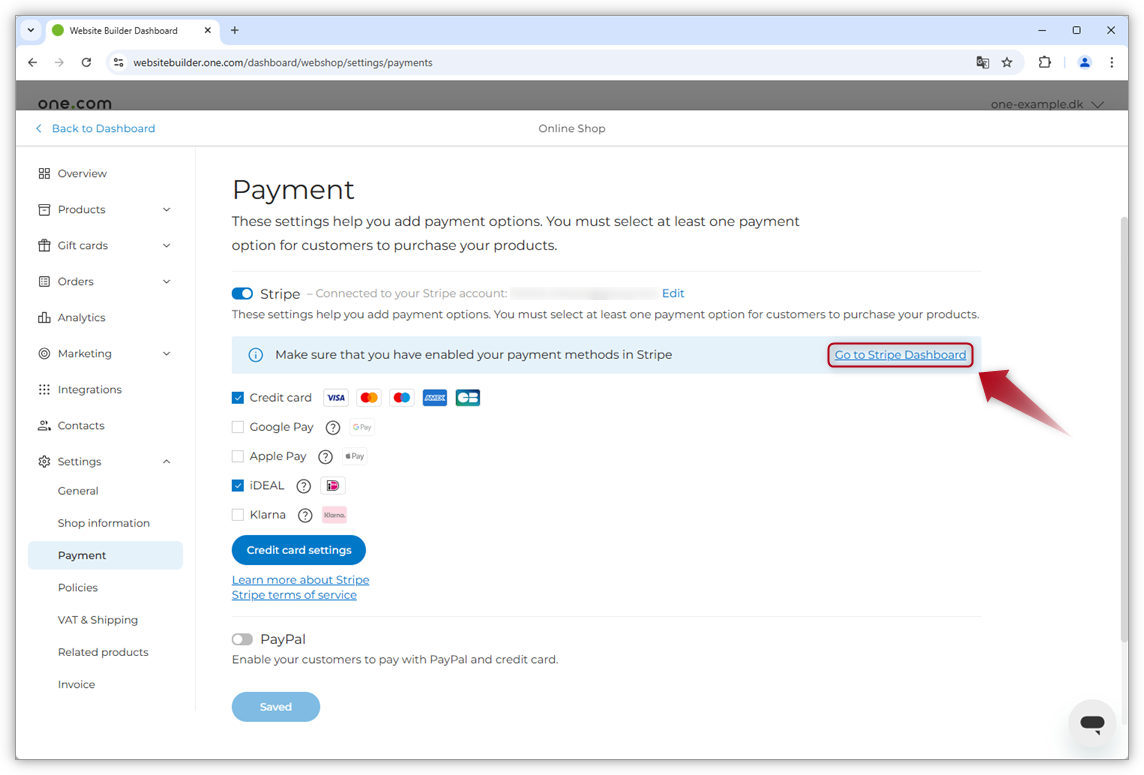Click the help icon beside Klarna
The height and width of the screenshot is (775, 1144).
click(x=305, y=515)
